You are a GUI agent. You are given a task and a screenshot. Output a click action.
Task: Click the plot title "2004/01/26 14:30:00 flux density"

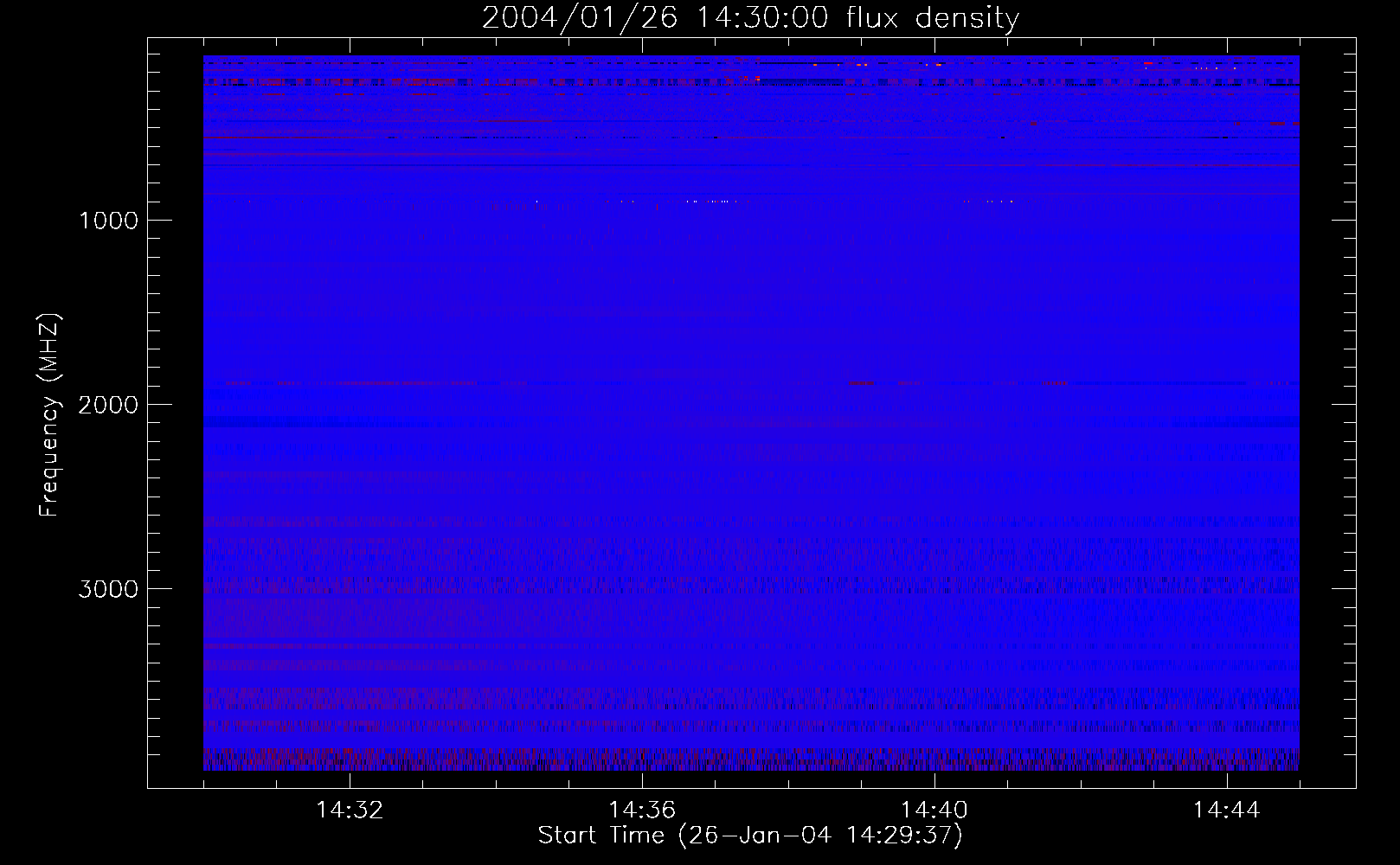[x=750, y=17]
